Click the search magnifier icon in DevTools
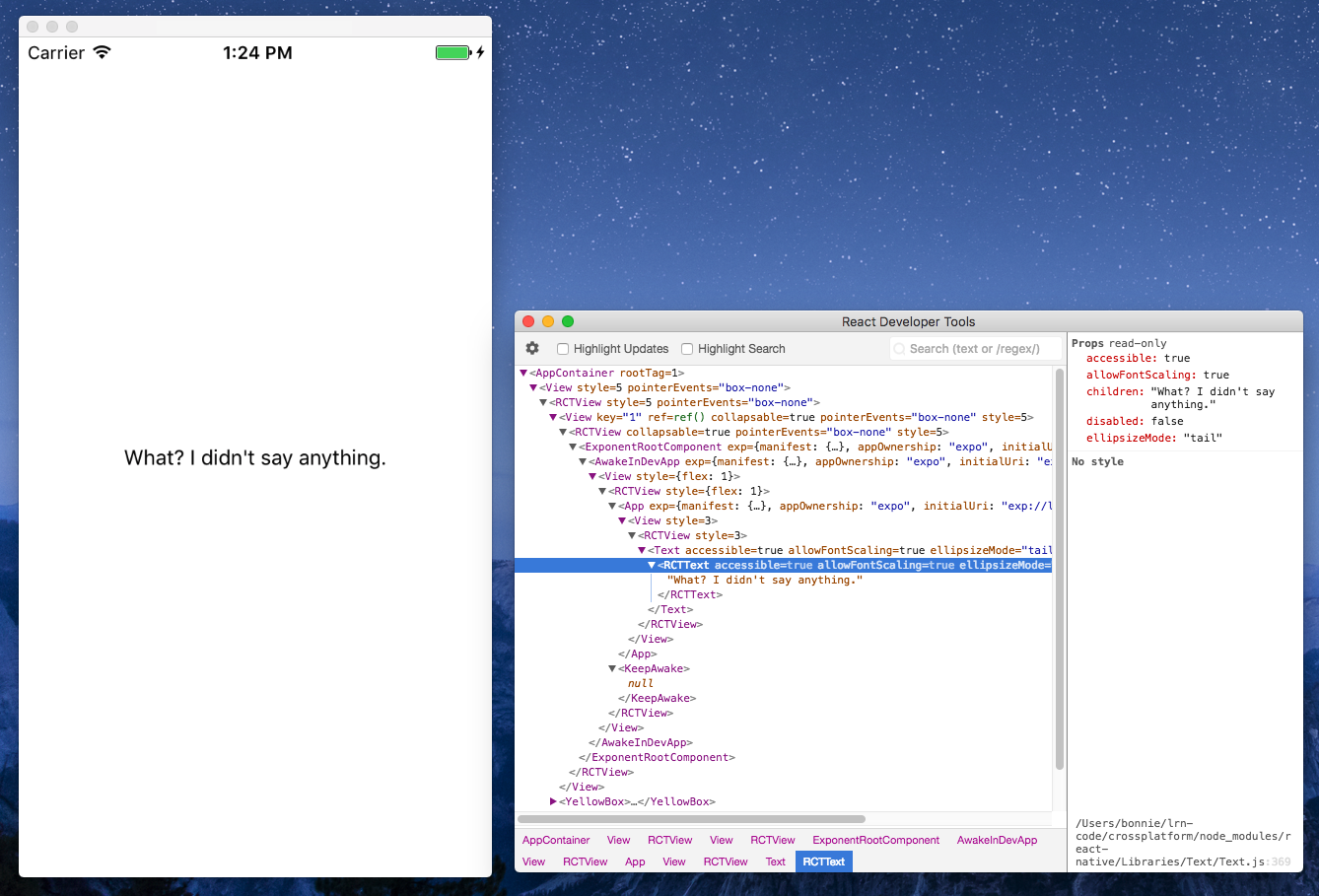Screen dimensions: 1319x896 coord(899,349)
